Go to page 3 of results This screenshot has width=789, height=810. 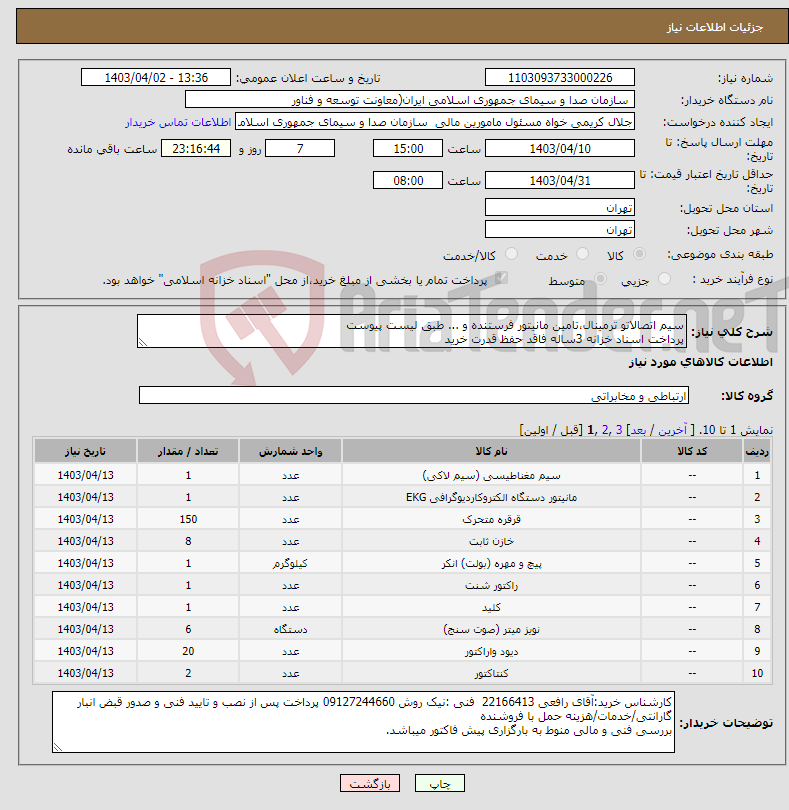[x=619, y=430]
